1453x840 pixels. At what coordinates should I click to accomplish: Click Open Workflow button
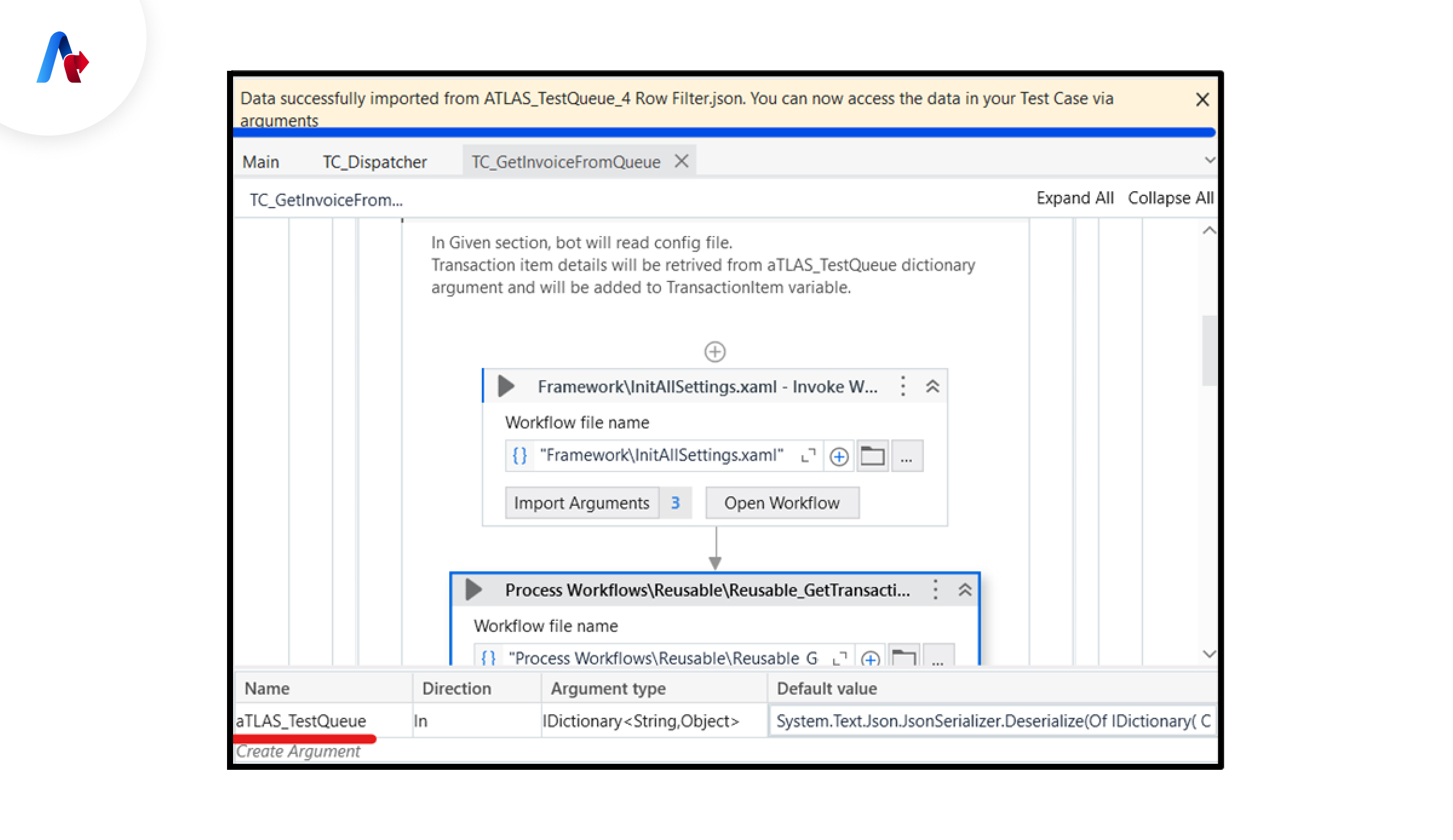tap(782, 503)
